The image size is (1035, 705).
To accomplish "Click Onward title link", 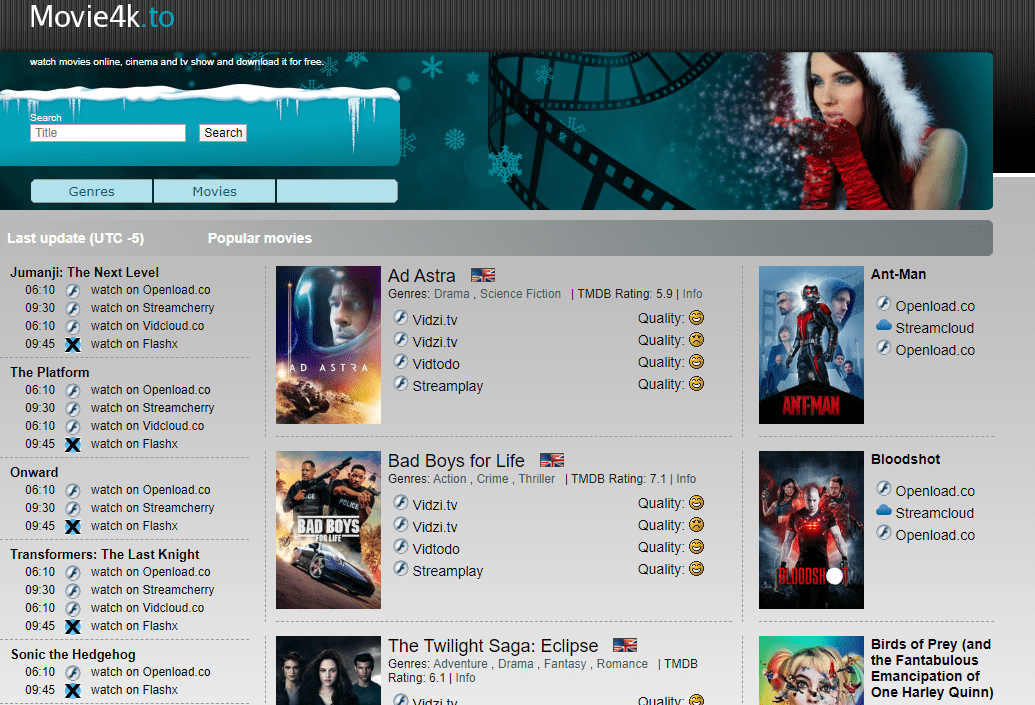I will (x=34, y=473).
